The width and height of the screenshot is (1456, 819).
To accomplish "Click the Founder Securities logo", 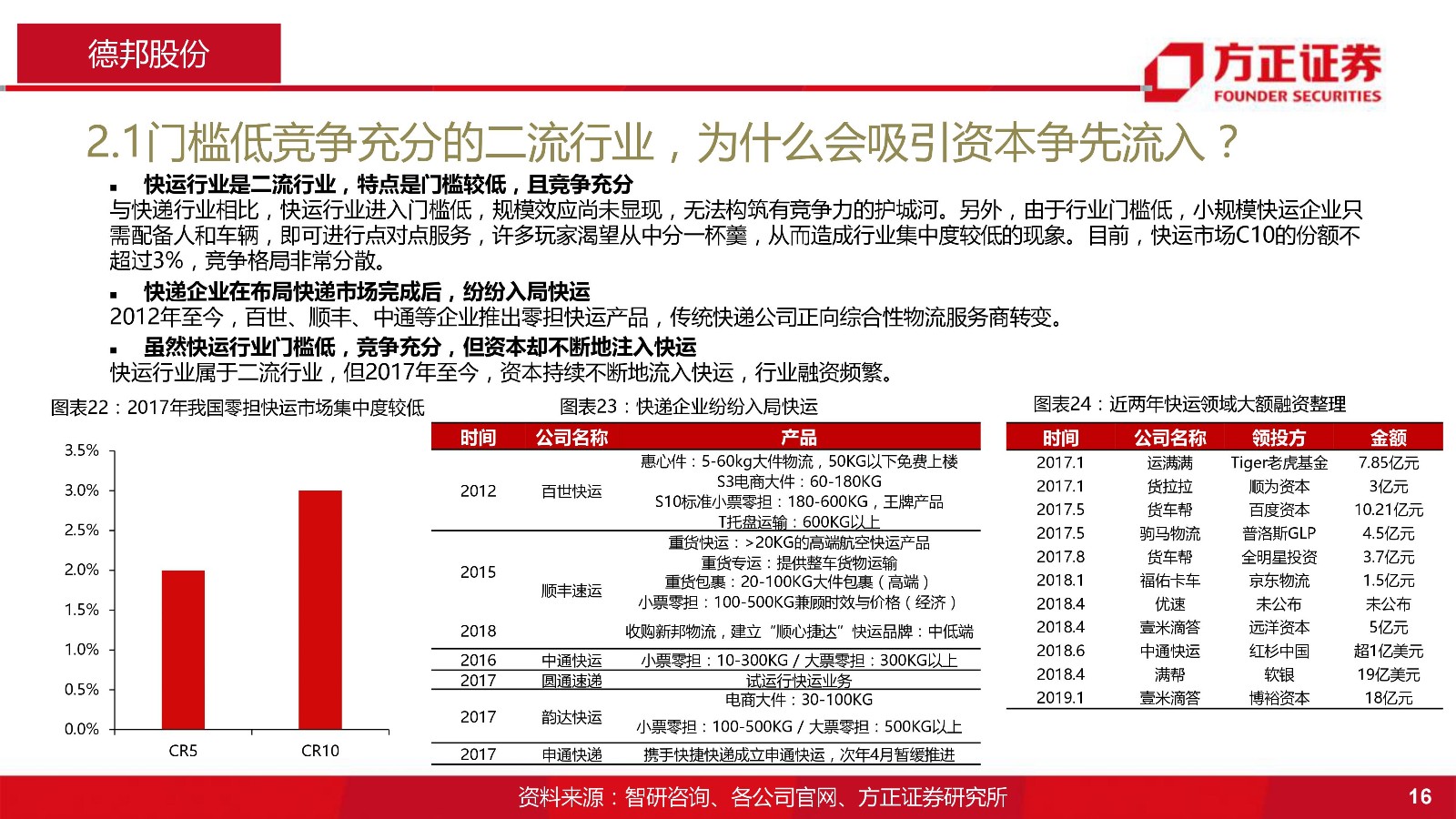I will 1263,71.
